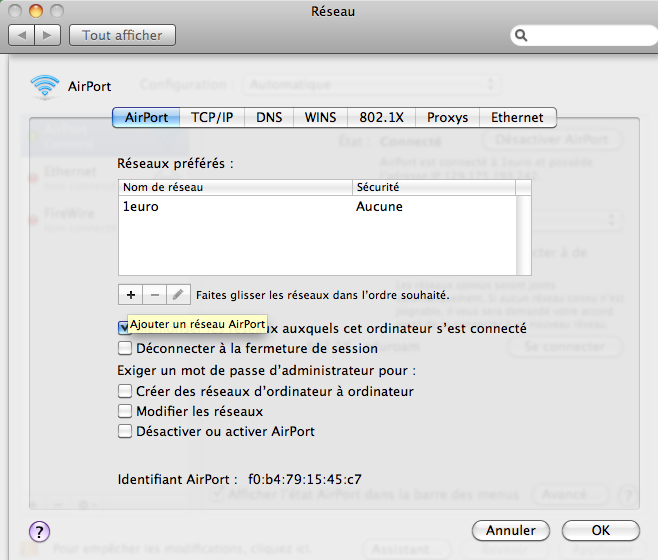Select the 1euro network row

coord(317,207)
